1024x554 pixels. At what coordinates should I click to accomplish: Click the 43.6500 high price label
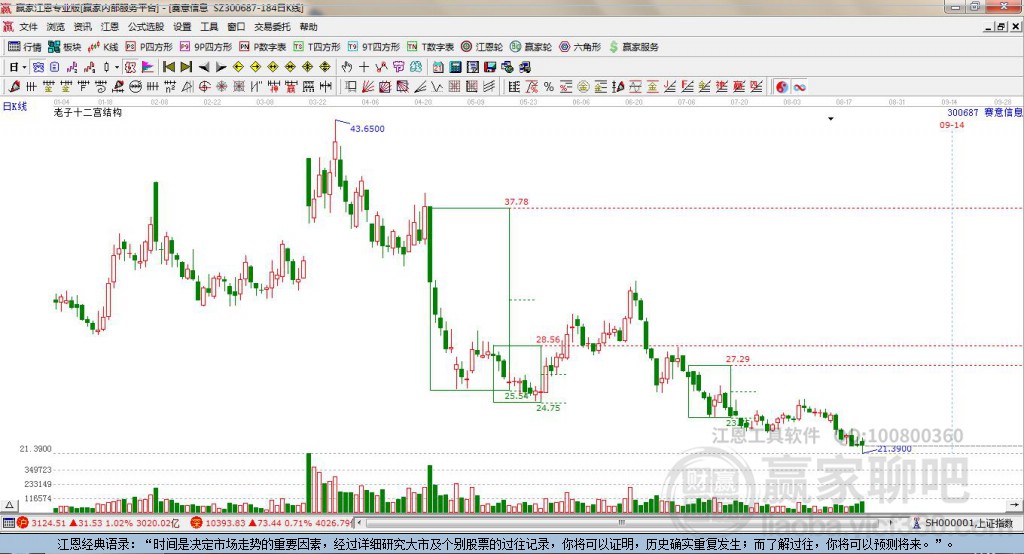(367, 129)
